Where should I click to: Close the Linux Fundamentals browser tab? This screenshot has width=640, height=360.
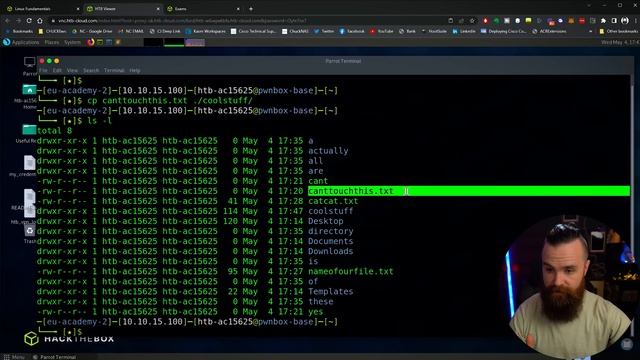point(78,9)
